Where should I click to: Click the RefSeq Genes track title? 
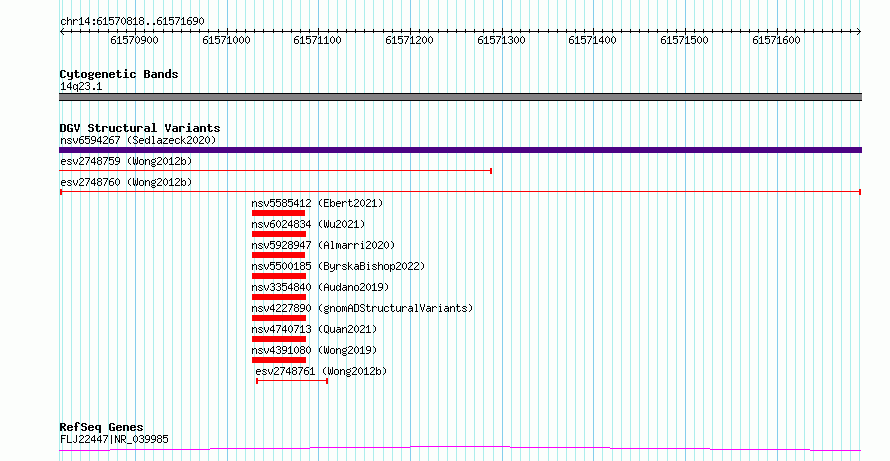tap(101, 427)
